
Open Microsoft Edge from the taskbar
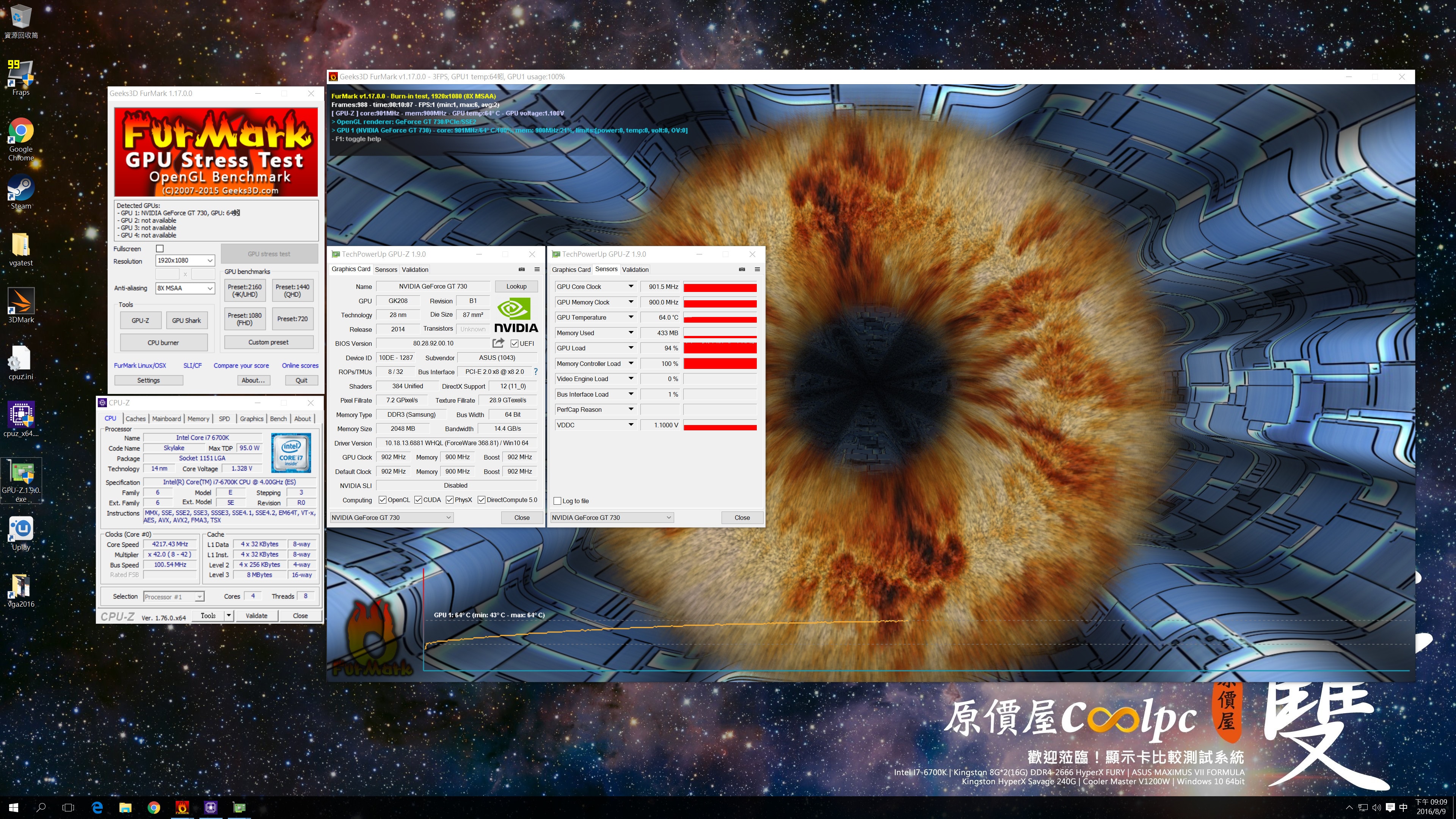coord(97,808)
